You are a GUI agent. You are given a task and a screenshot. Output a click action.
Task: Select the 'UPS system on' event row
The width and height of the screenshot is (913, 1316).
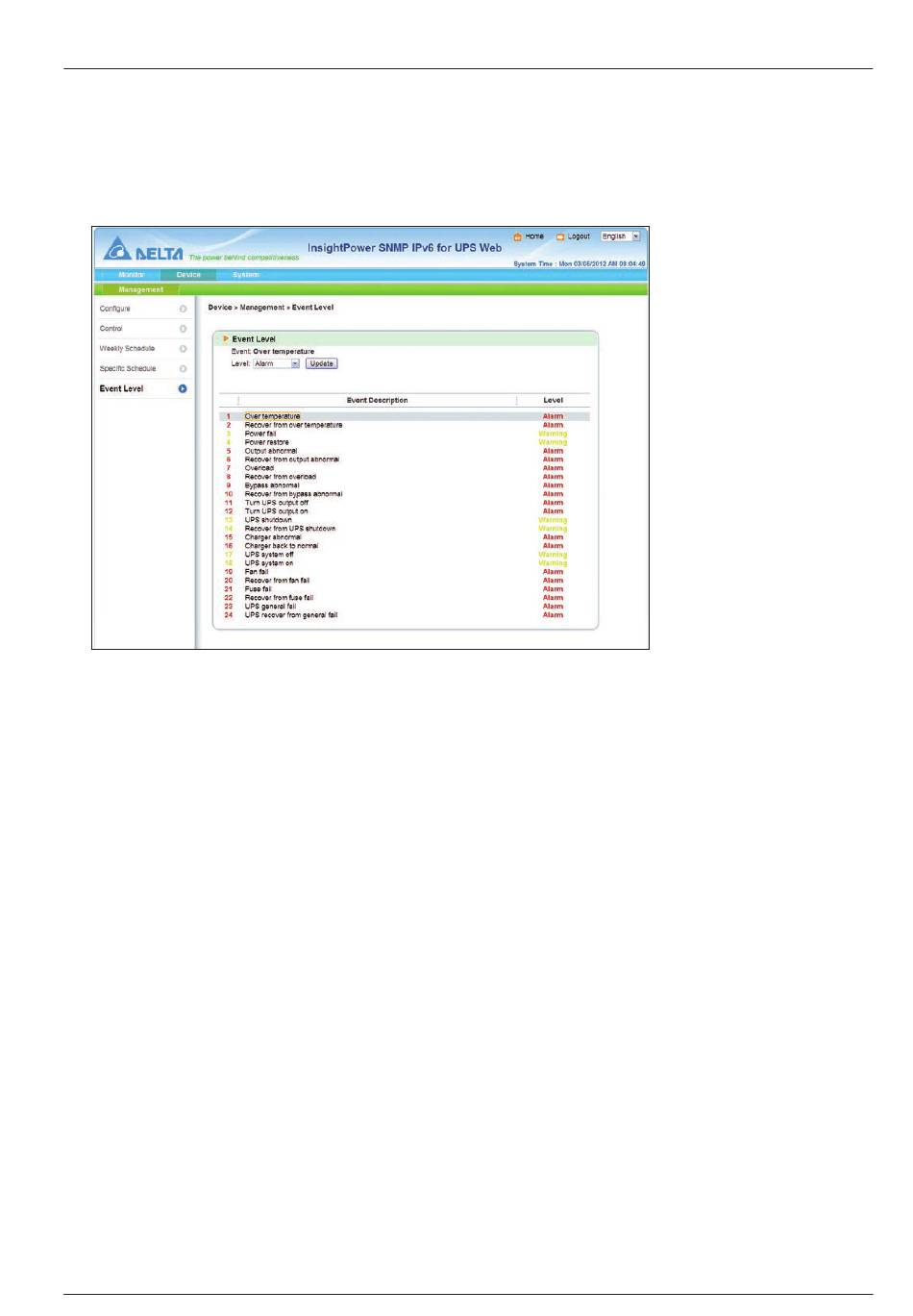(405, 563)
